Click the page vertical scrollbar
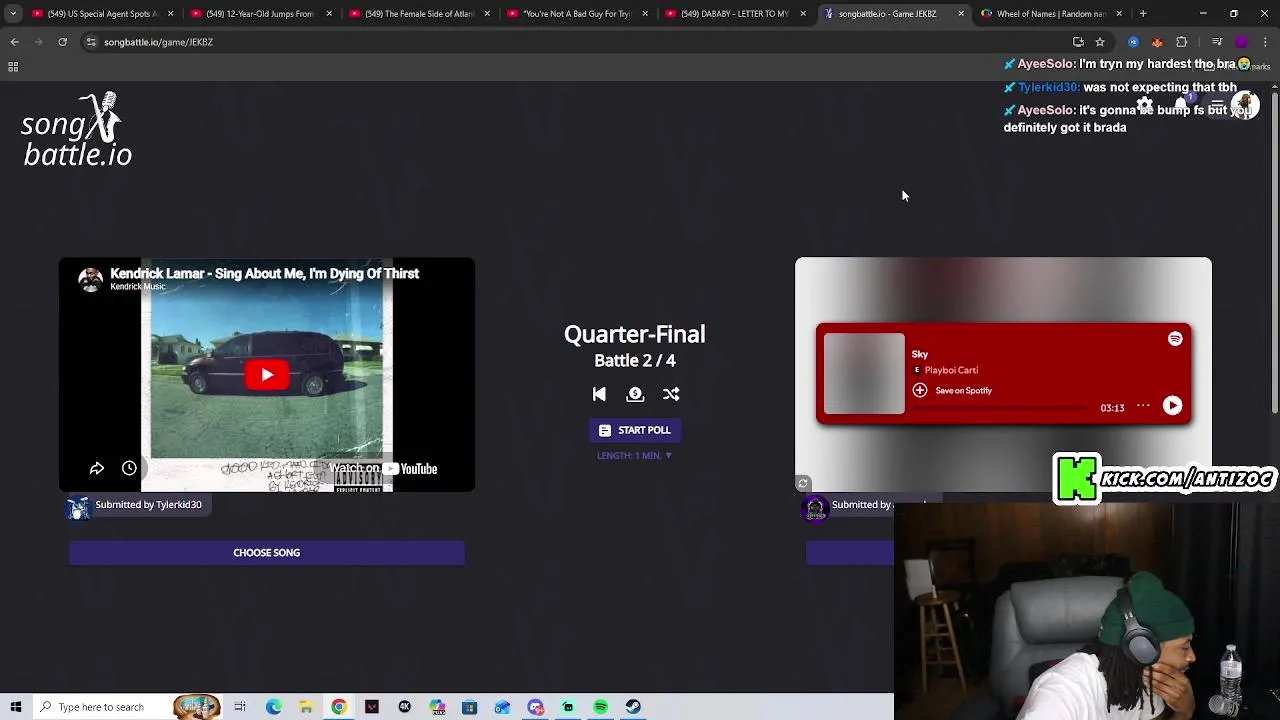Image resolution: width=1280 pixels, height=720 pixels. coord(1275,250)
